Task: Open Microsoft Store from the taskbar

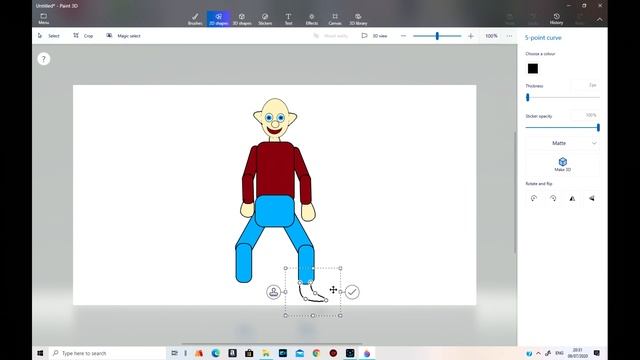Action: (249, 353)
